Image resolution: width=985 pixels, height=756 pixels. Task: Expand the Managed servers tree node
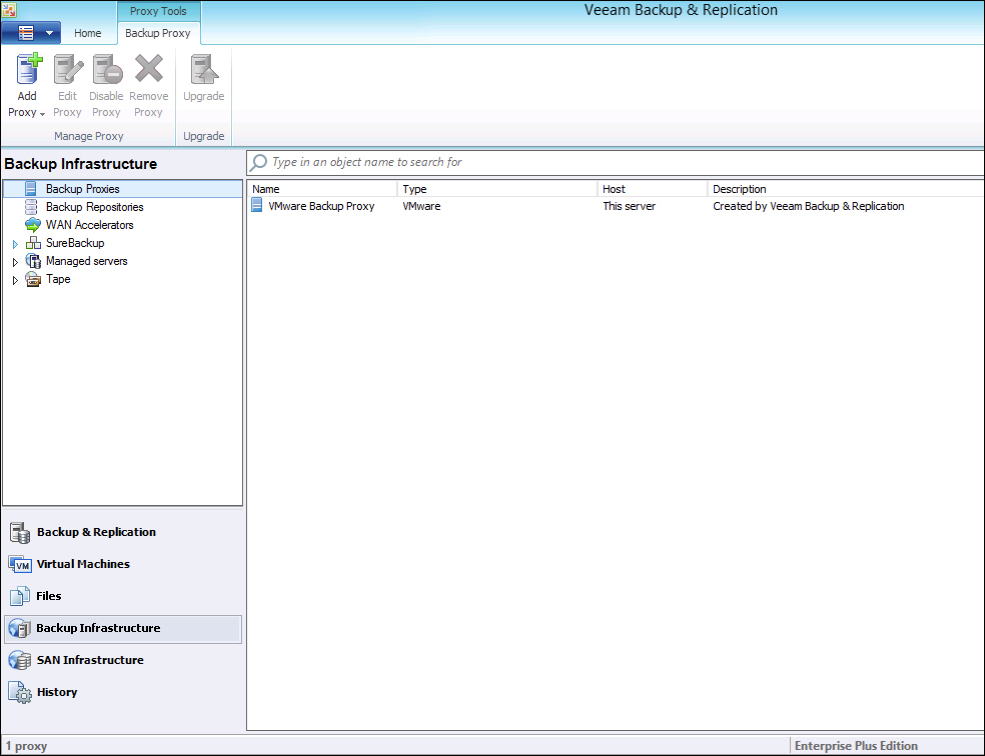tap(15, 262)
